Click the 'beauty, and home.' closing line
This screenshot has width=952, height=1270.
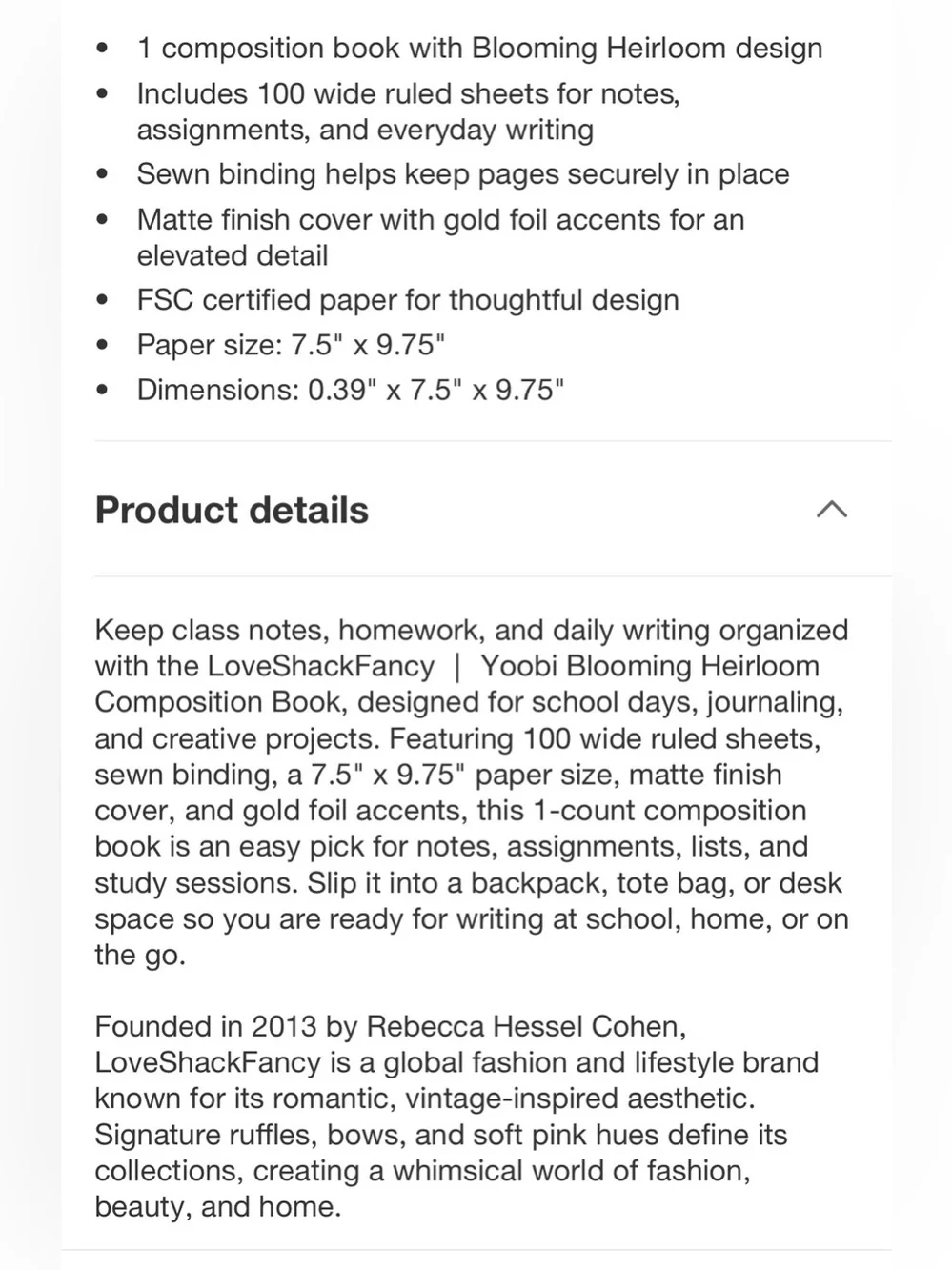coord(217,1206)
